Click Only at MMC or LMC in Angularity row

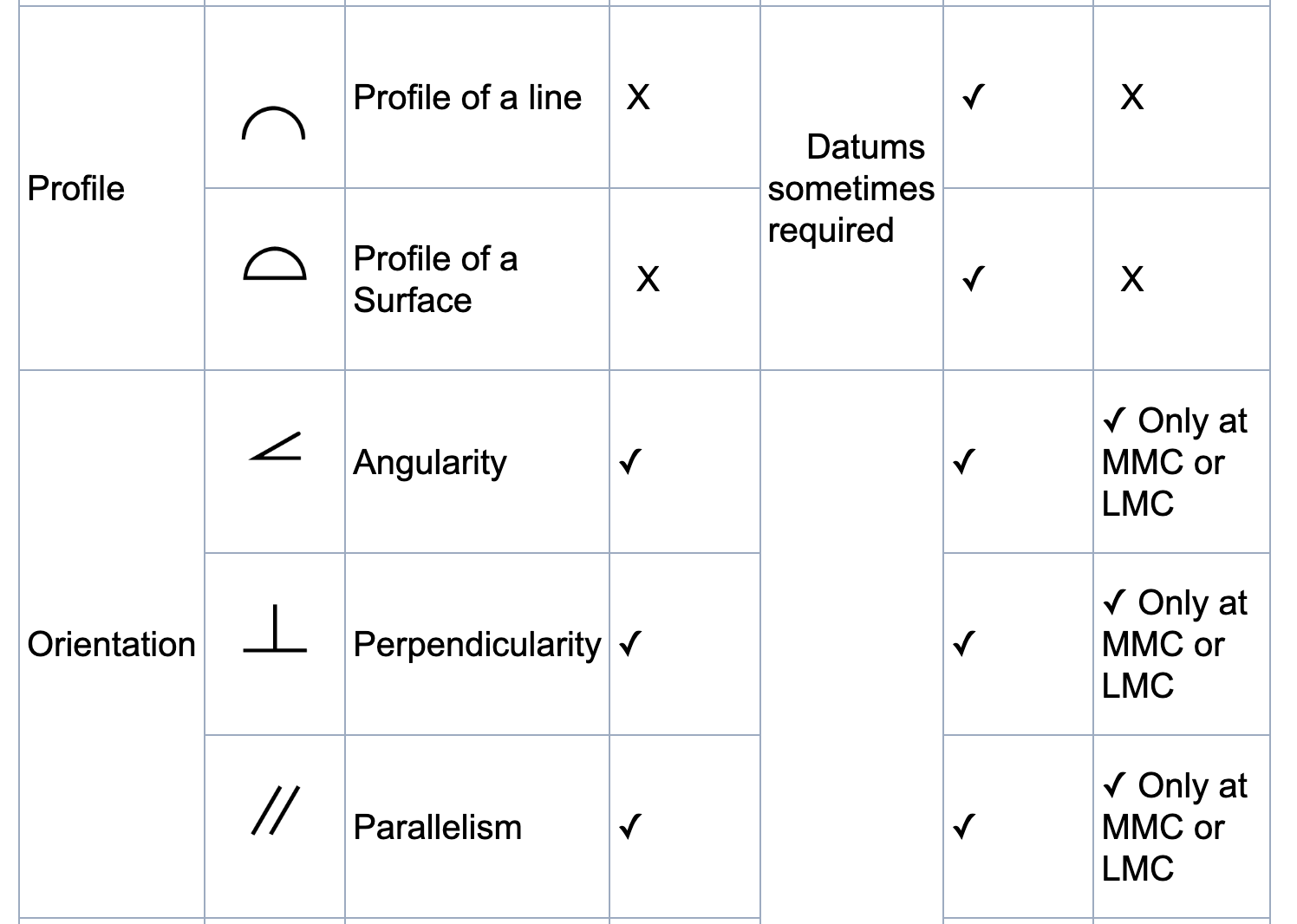click(x=1175, y=462)
